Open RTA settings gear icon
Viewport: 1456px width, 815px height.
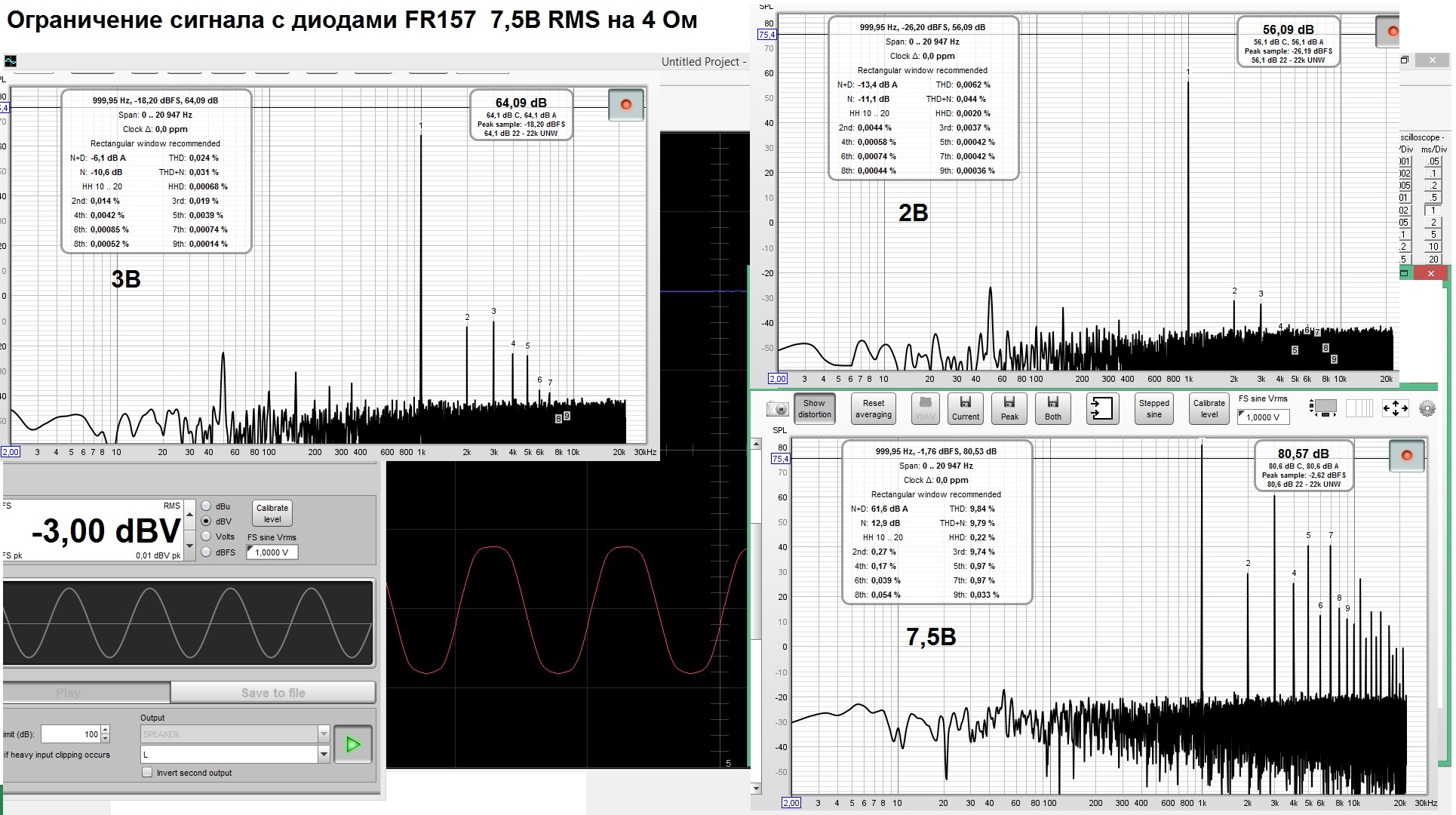click(x=1427, y=408)
